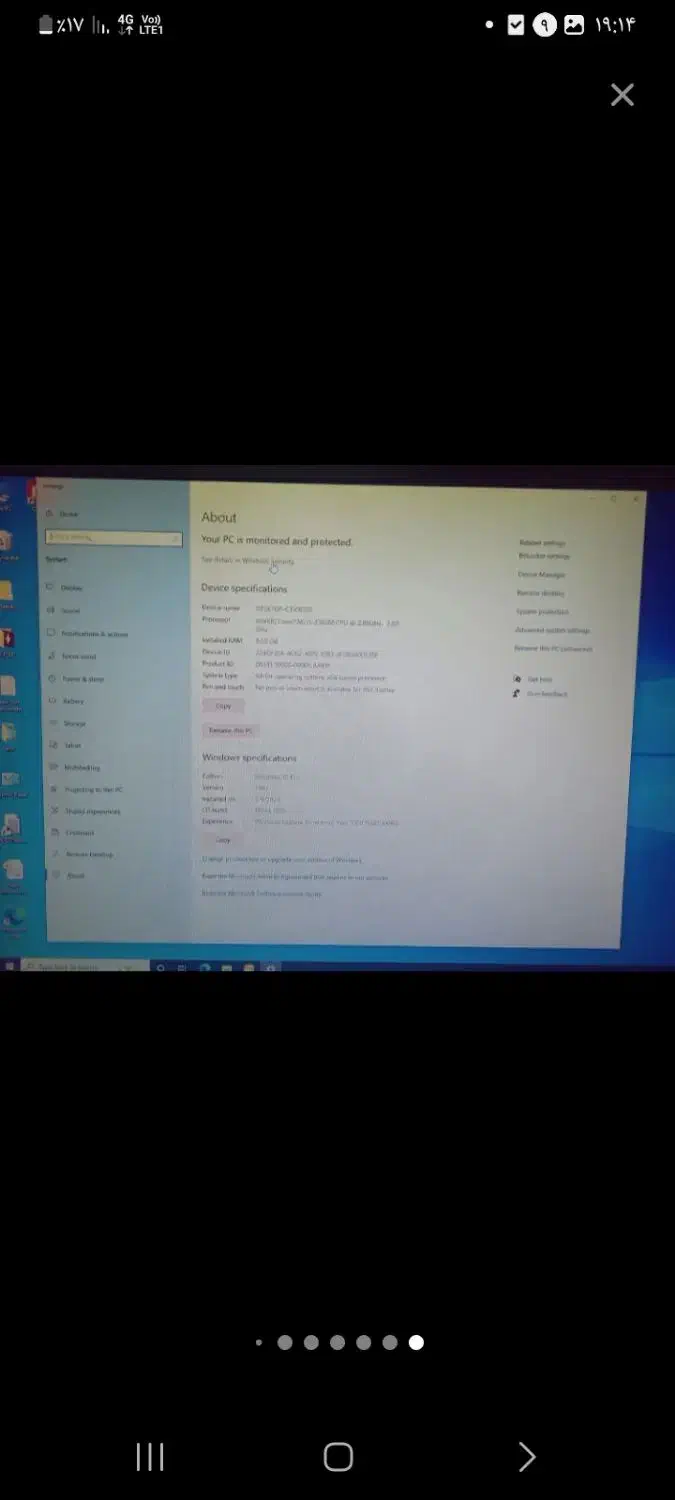The image size is (675, 1500).
Task: Tap the phone Back navigation arrow
Action: 527,1457
